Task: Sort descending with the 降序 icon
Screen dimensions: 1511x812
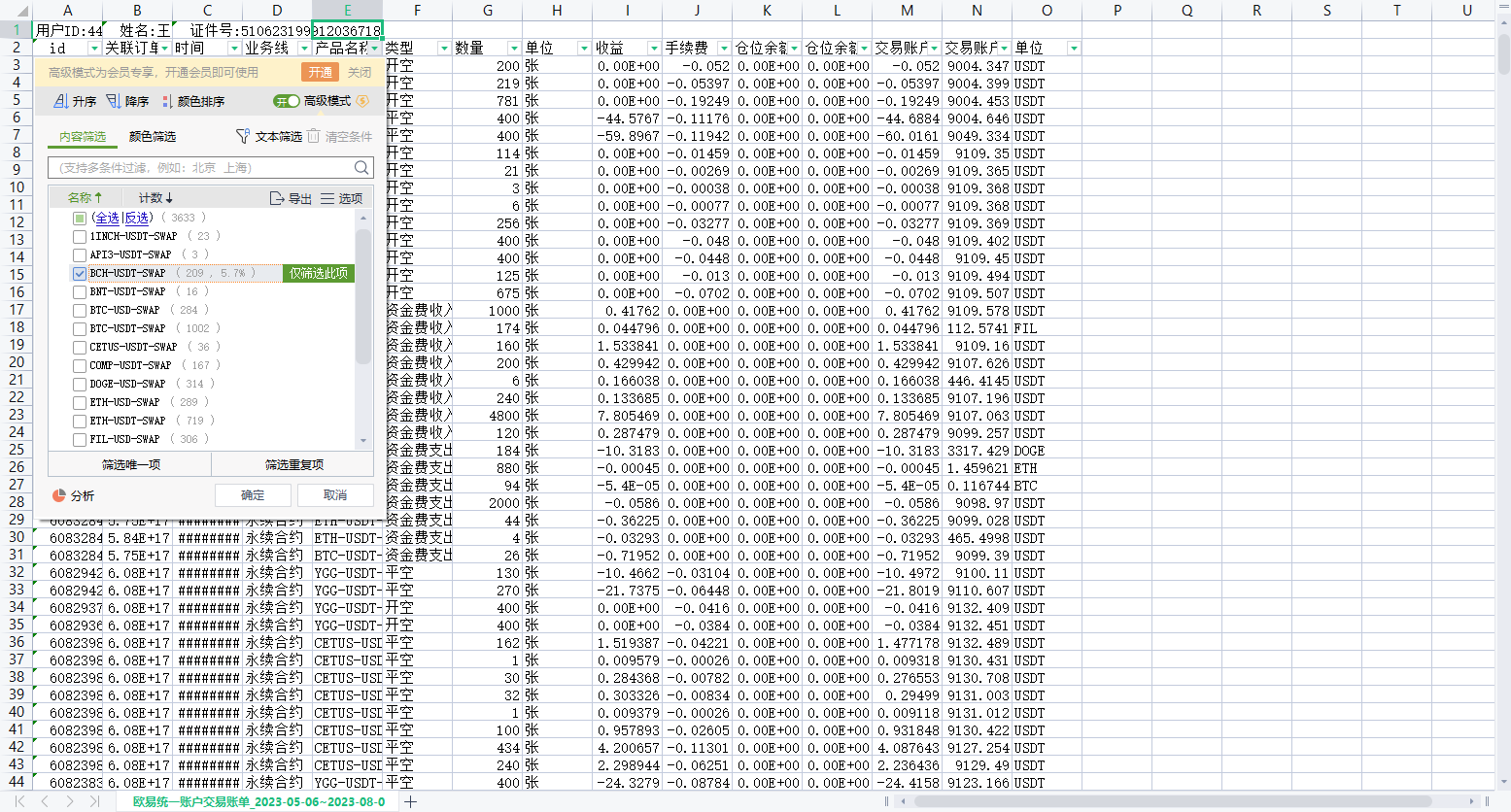Action: (113, 101)
